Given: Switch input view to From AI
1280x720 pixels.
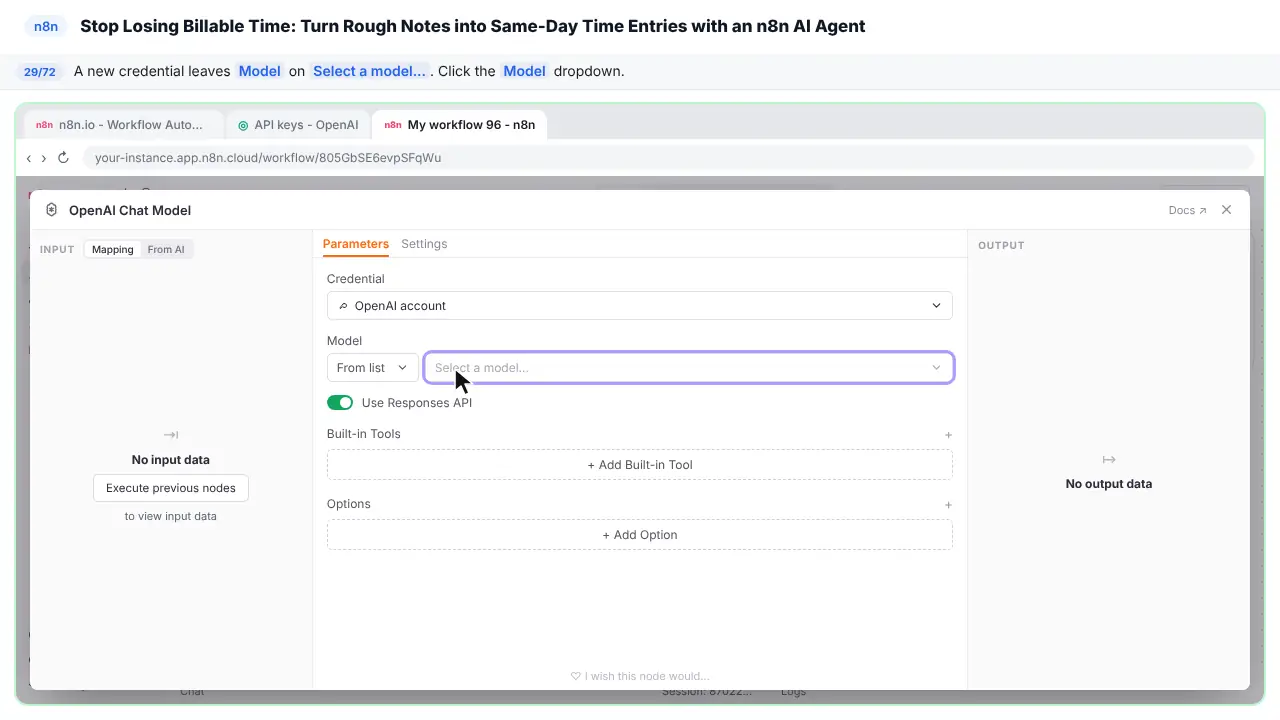Looking at the screenshot, I should point(166,249).
